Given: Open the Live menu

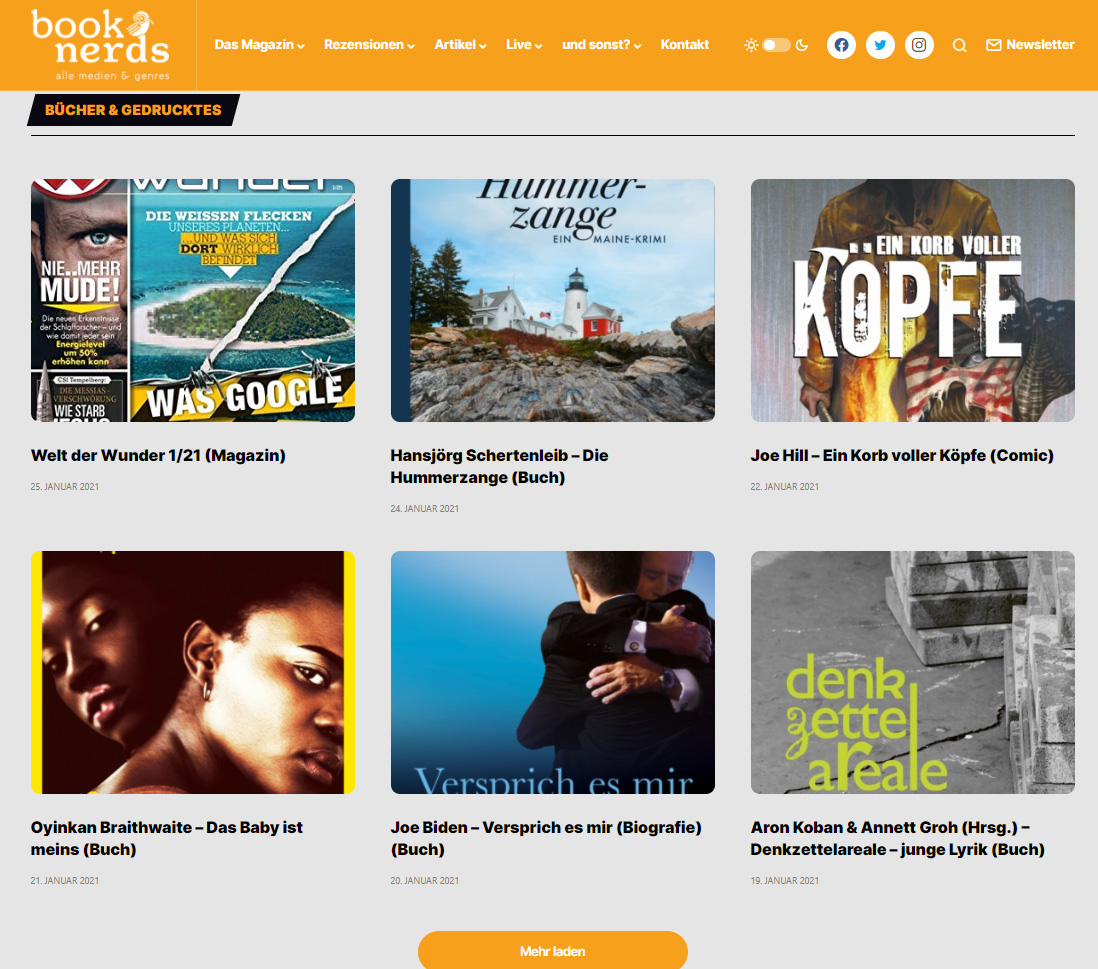Looking at the screenshot, I should click(524, 45).
